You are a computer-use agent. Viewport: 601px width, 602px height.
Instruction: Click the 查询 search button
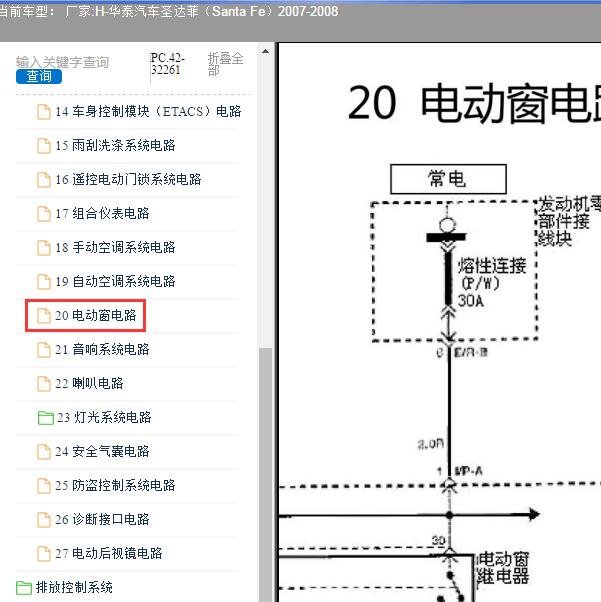pyautogui.click(x=39, y=76)
